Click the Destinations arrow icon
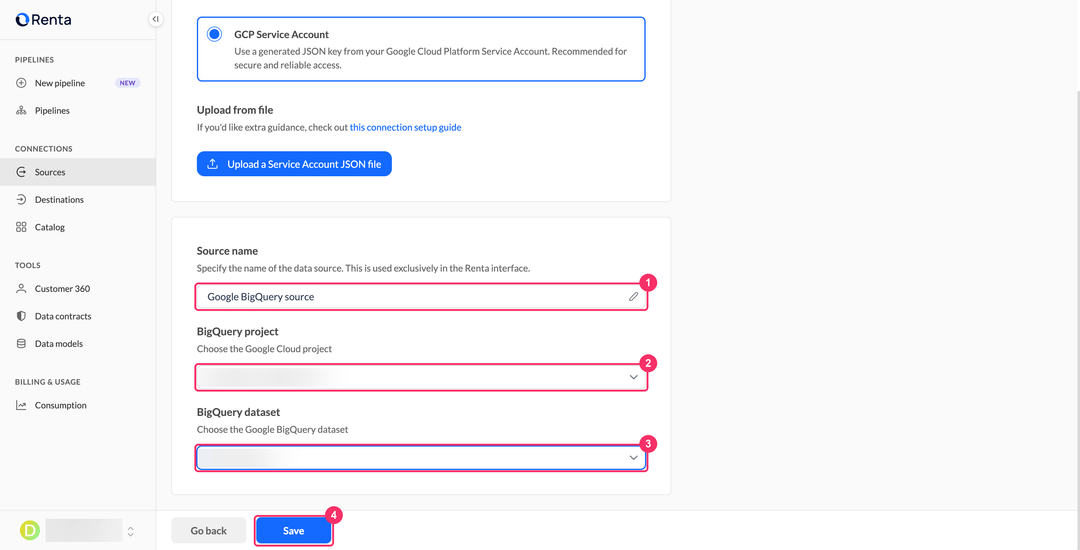 tap(21, 200)
